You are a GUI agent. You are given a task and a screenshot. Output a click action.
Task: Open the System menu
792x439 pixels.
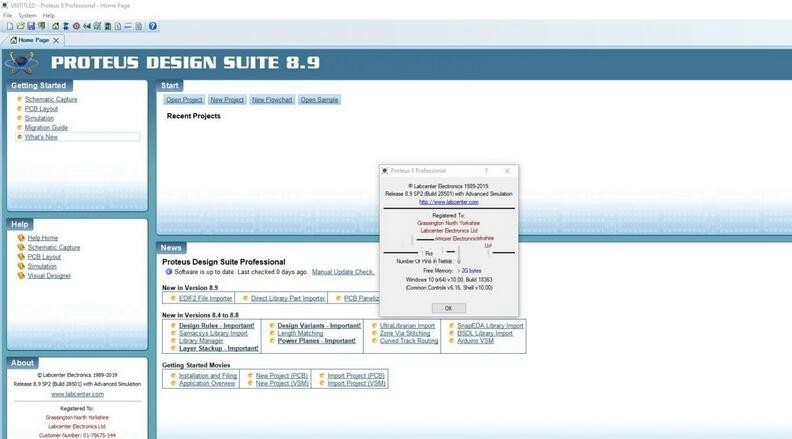pyautogui.click(x=27, y=16)
